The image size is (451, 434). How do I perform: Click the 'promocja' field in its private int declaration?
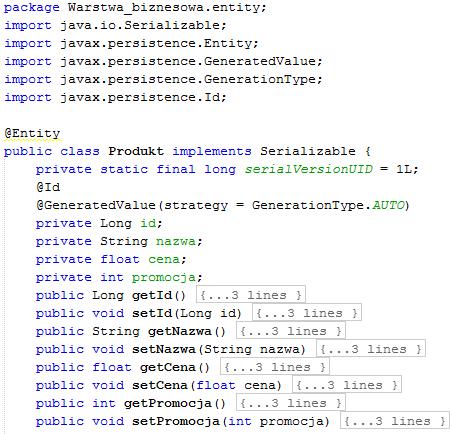[164, 277]
